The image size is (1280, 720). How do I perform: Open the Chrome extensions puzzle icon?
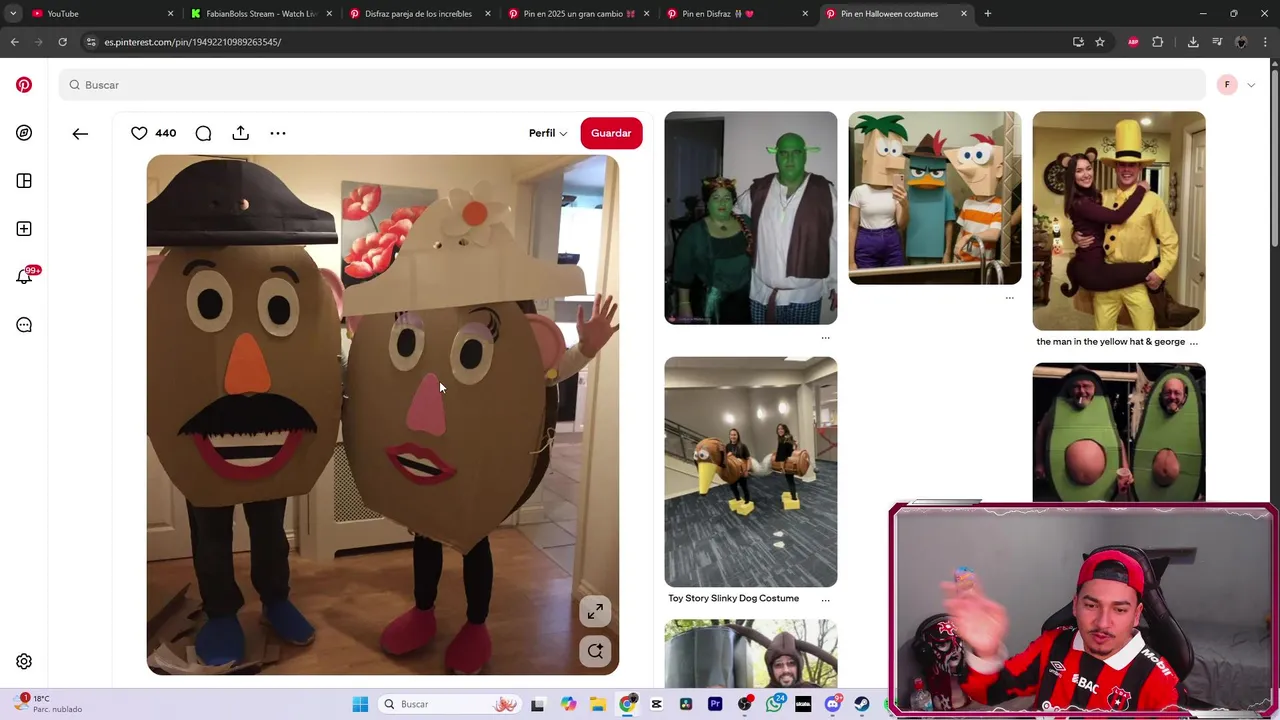click(x=1158, y=42)
